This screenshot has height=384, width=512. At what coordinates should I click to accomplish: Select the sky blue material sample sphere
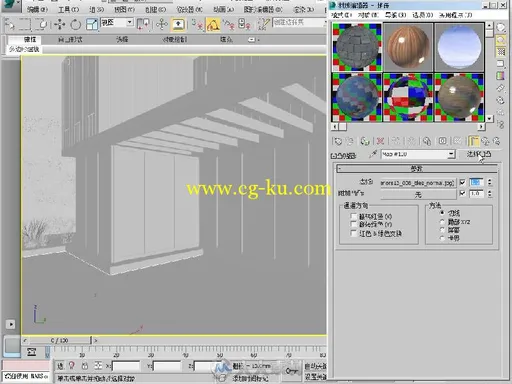(459, 47)
